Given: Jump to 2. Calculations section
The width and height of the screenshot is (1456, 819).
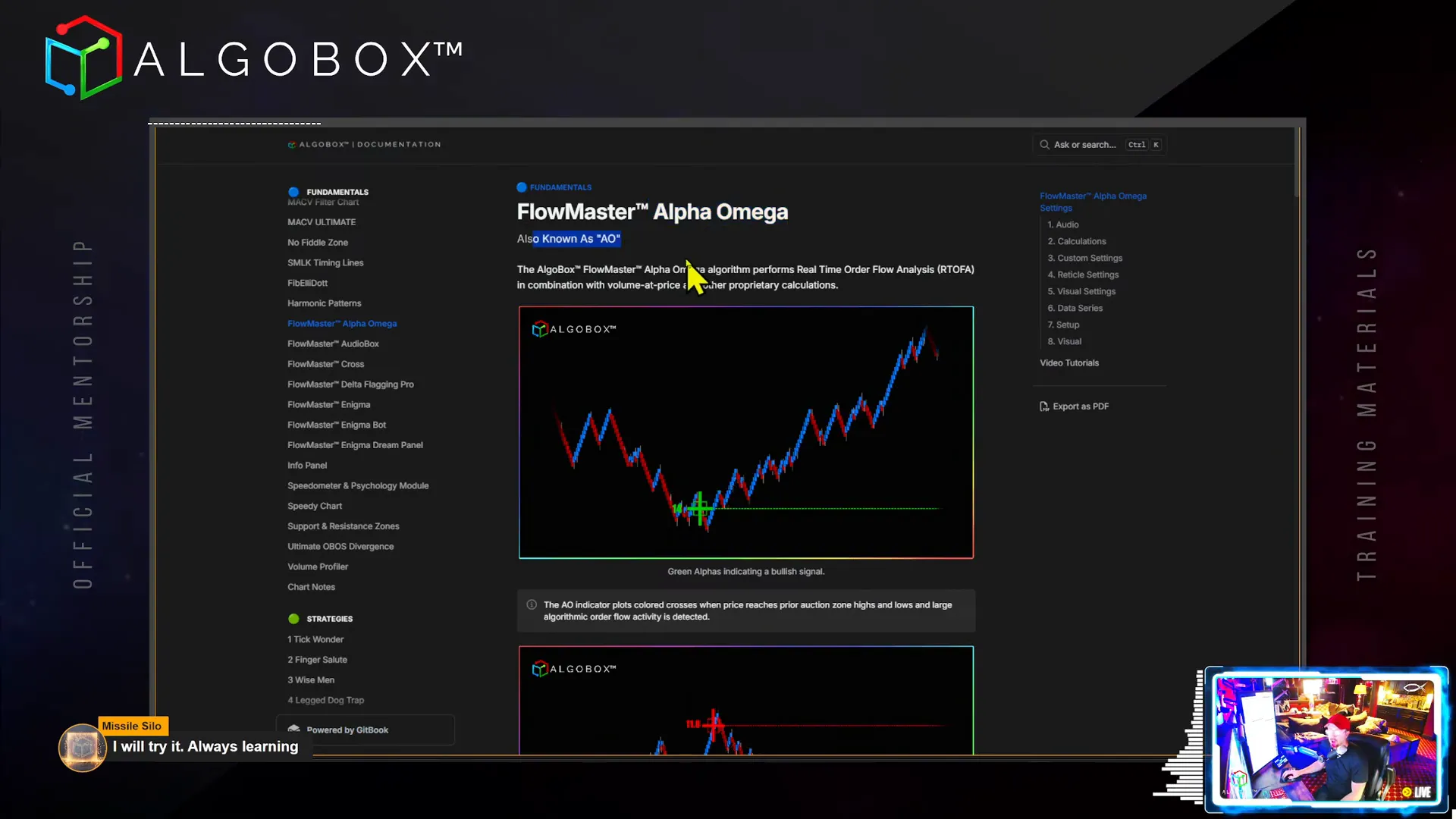Looking at the screenshot, I should tap(1077, 241).
